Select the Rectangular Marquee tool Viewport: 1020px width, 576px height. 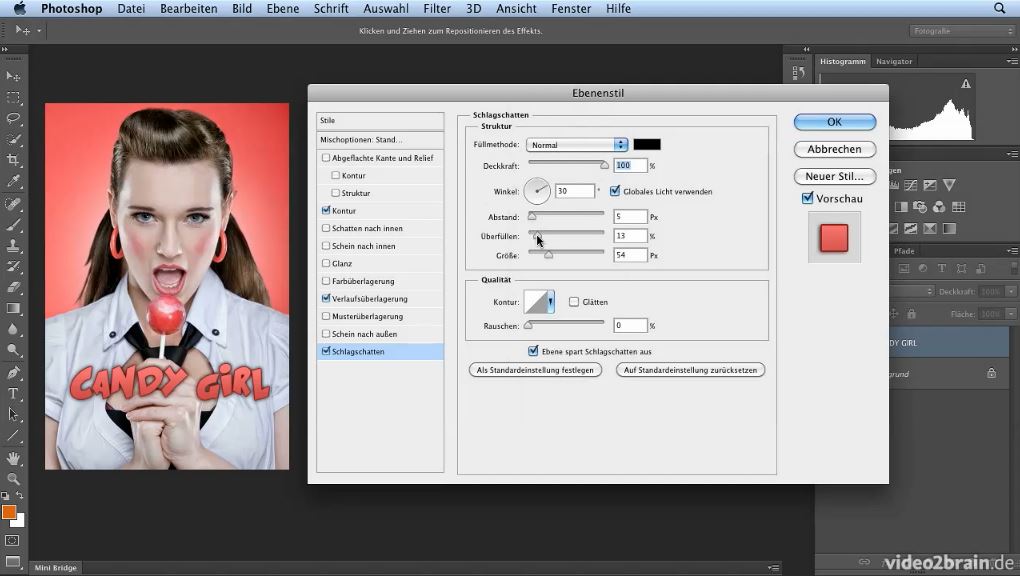(x=13, y=98)
